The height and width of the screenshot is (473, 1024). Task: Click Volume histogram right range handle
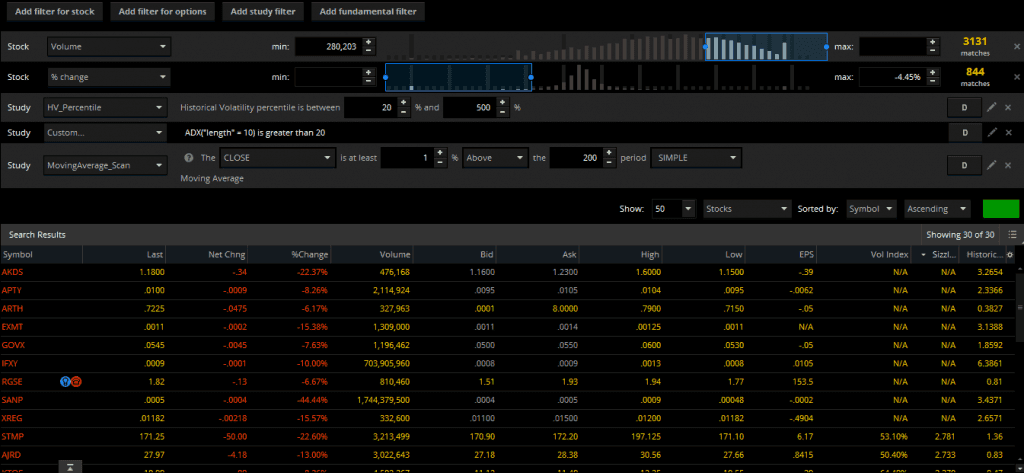[x=827, y=47]
